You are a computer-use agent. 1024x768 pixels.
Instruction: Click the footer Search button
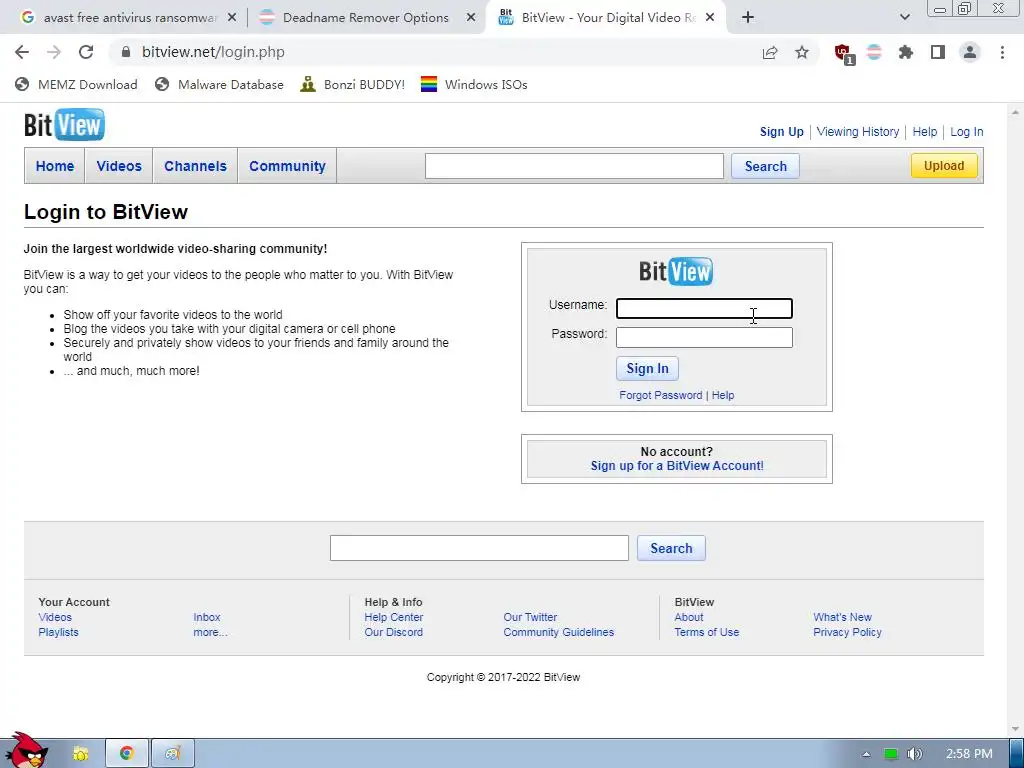[671, 548]
